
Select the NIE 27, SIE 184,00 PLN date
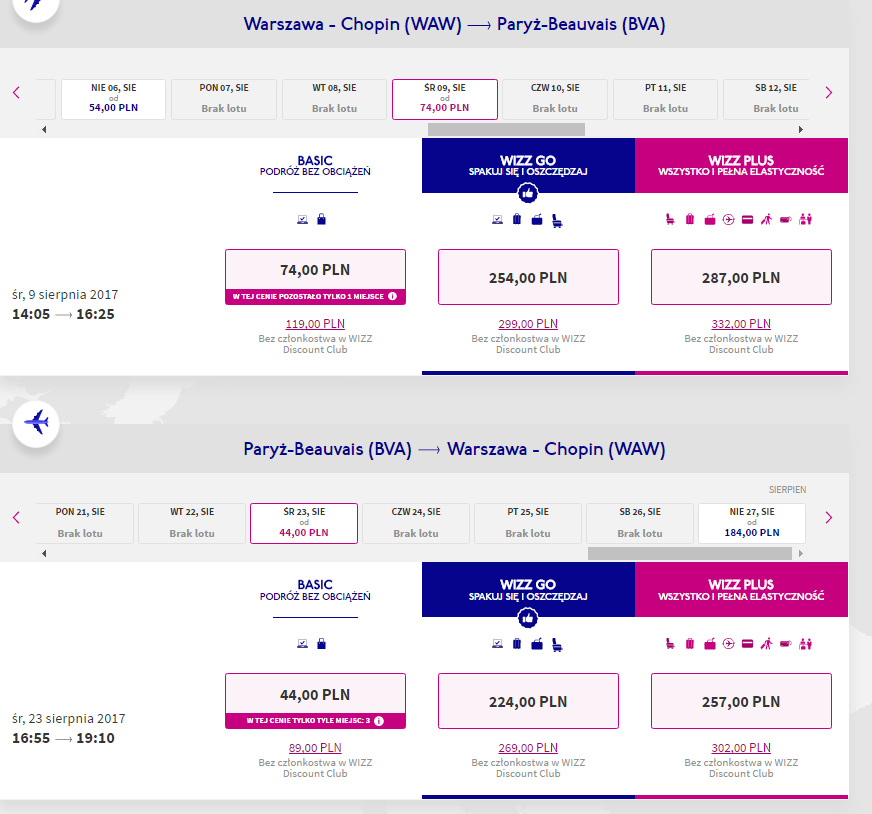752,523
